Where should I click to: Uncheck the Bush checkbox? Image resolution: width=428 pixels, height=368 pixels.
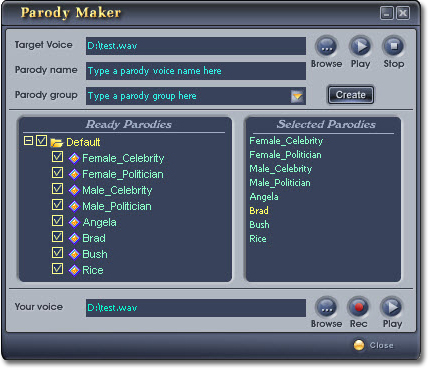tap(57, 252)
